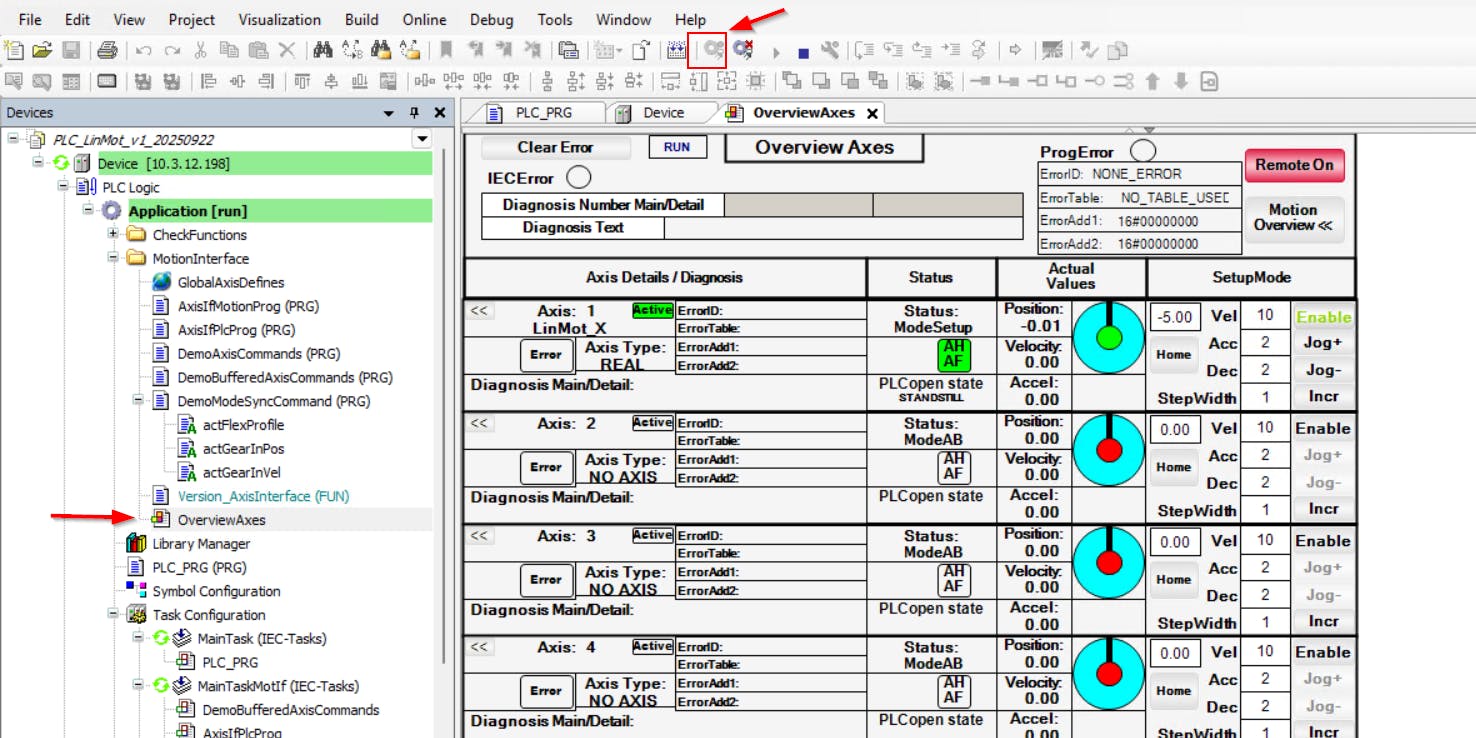Screen dimensions: 1476x738
Task: Click the Open Project folder icon
Action: tap(41, 49)
